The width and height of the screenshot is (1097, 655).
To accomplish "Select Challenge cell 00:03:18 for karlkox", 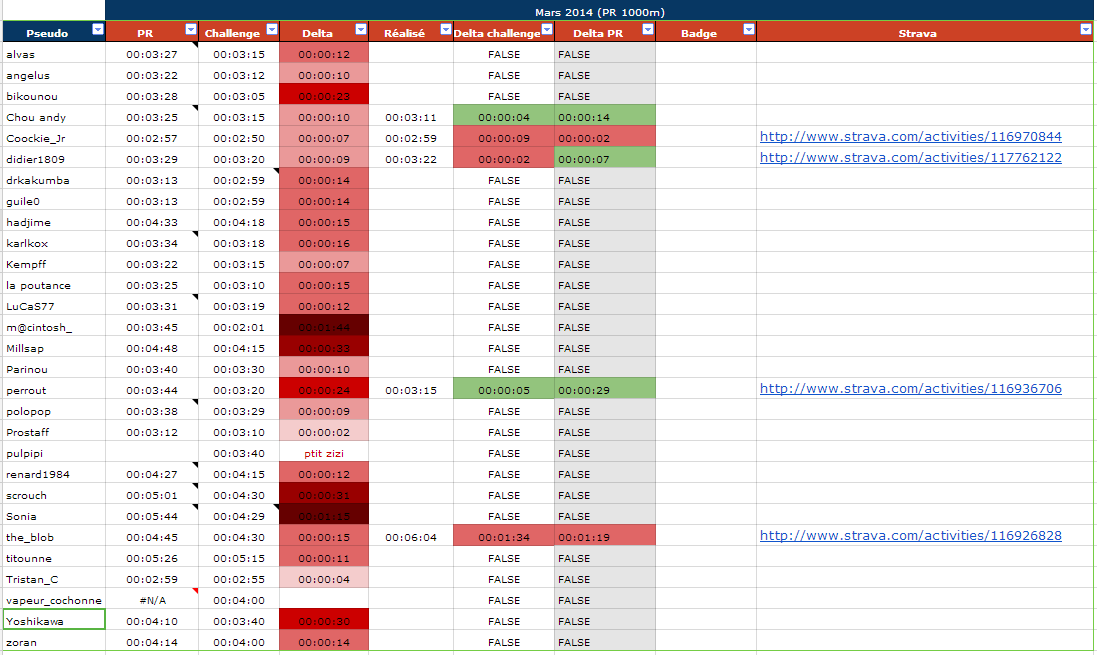I will pyautogui.click(x=239, y=243).
